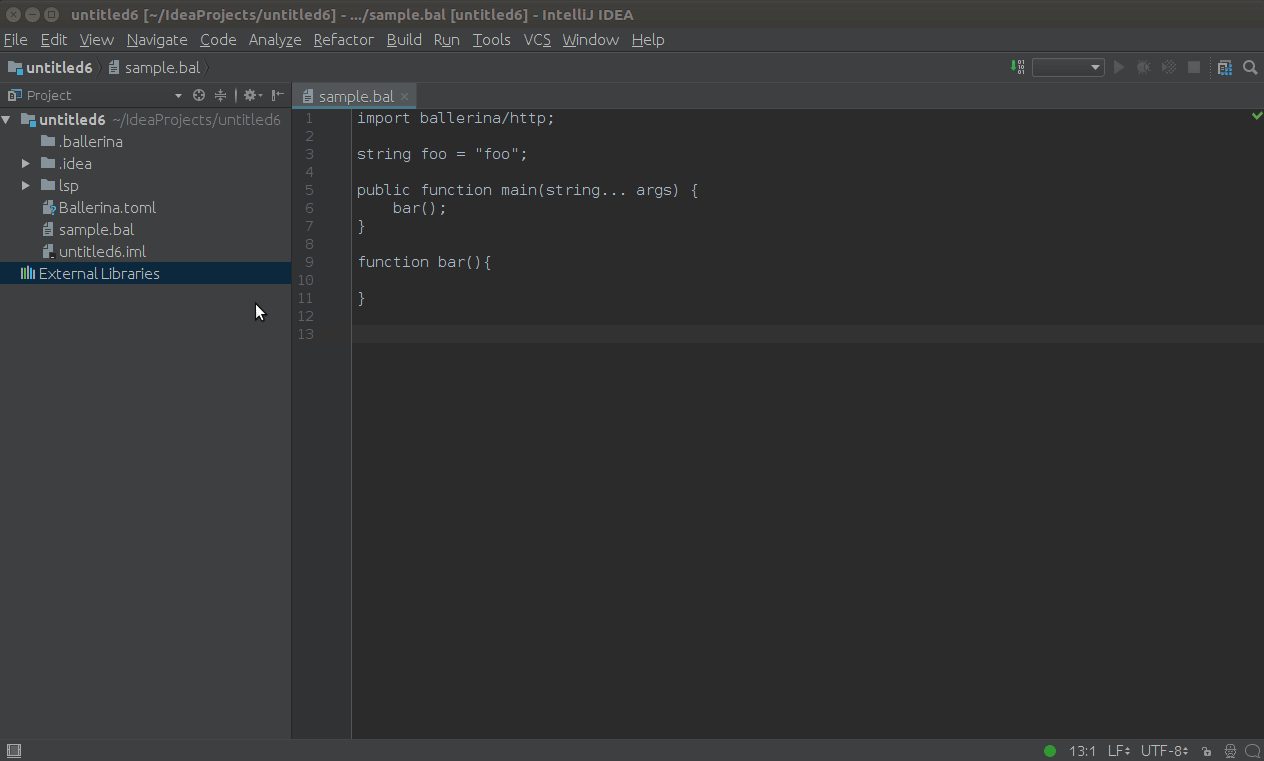Expand the lsp folder
Screen dimensions: 1264x761
coord(26,185)
